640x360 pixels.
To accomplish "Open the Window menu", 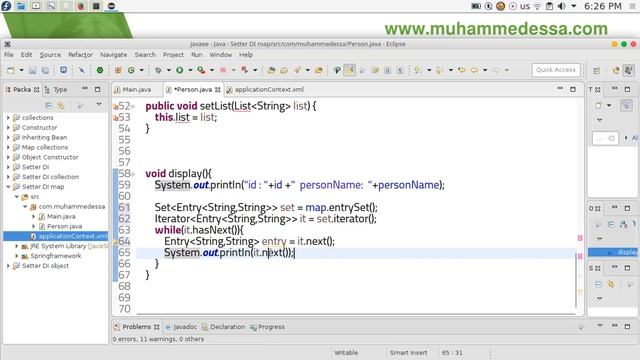I will tap(220, 55).
